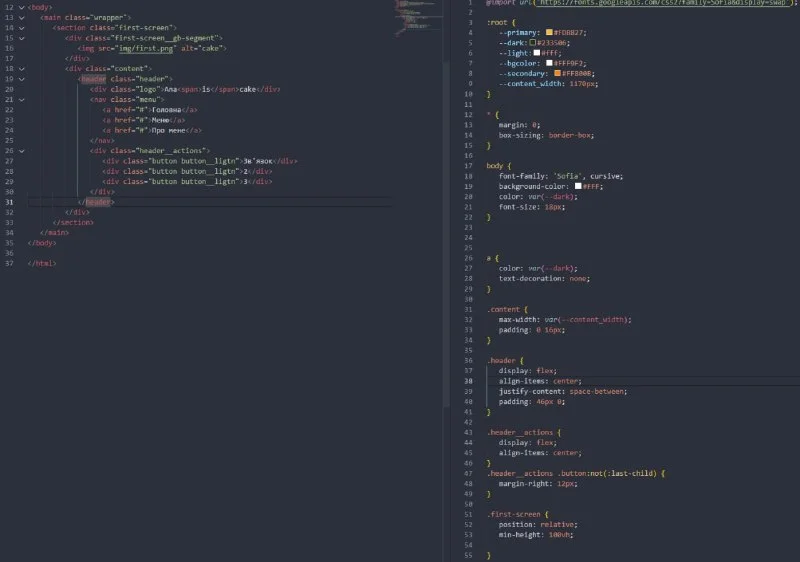Collapse the body tag fold arrow
Viewport: 800px width, 562px height.
(x=22, y=7)
